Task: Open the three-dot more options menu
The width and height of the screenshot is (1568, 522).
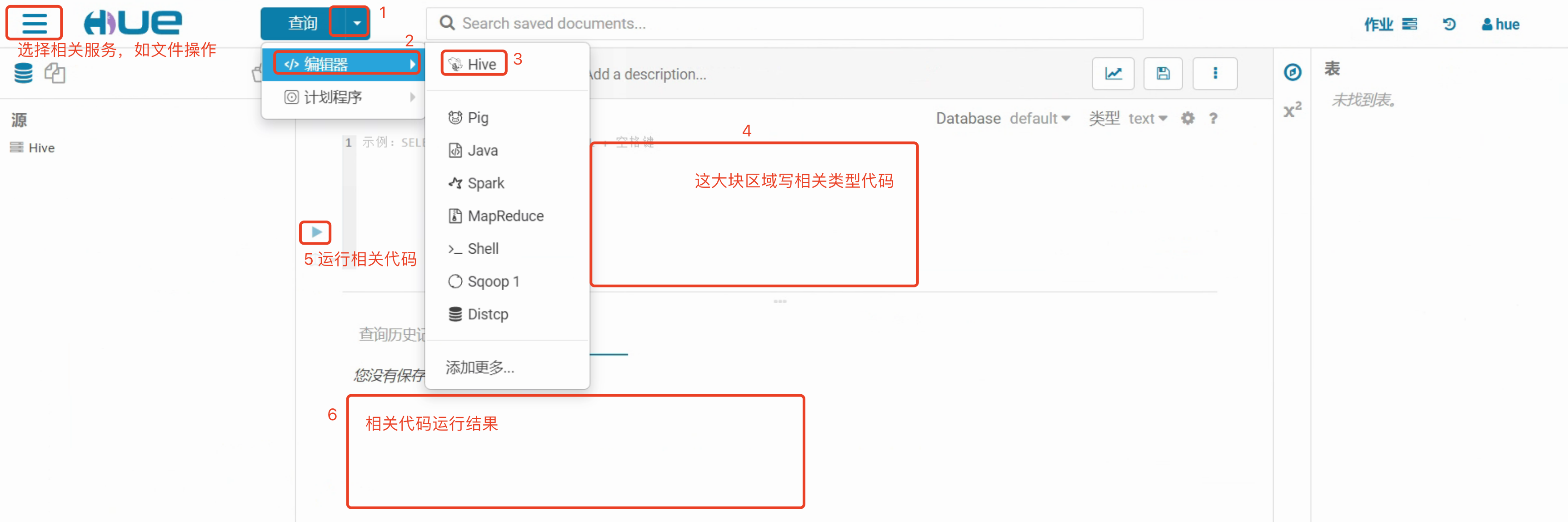Action: point(1214,74)
